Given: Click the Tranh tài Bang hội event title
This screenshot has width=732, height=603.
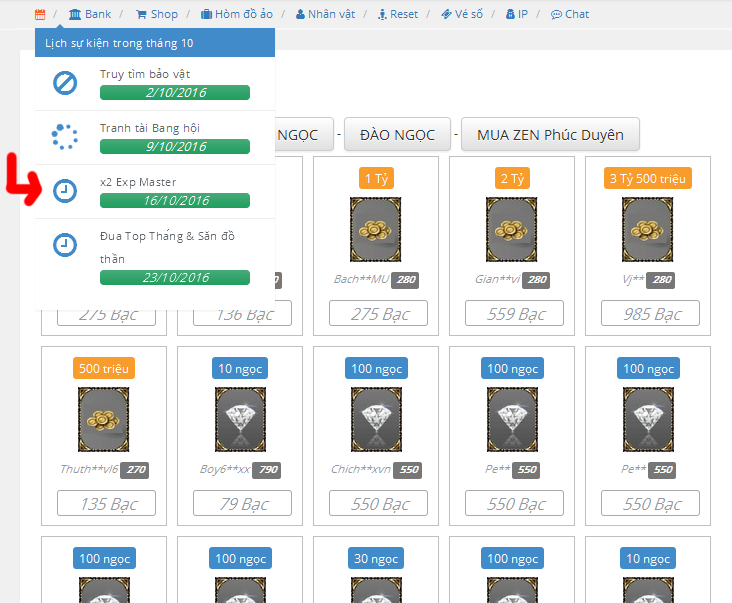Looking at the screenshot, I should (x=150, y=128).
